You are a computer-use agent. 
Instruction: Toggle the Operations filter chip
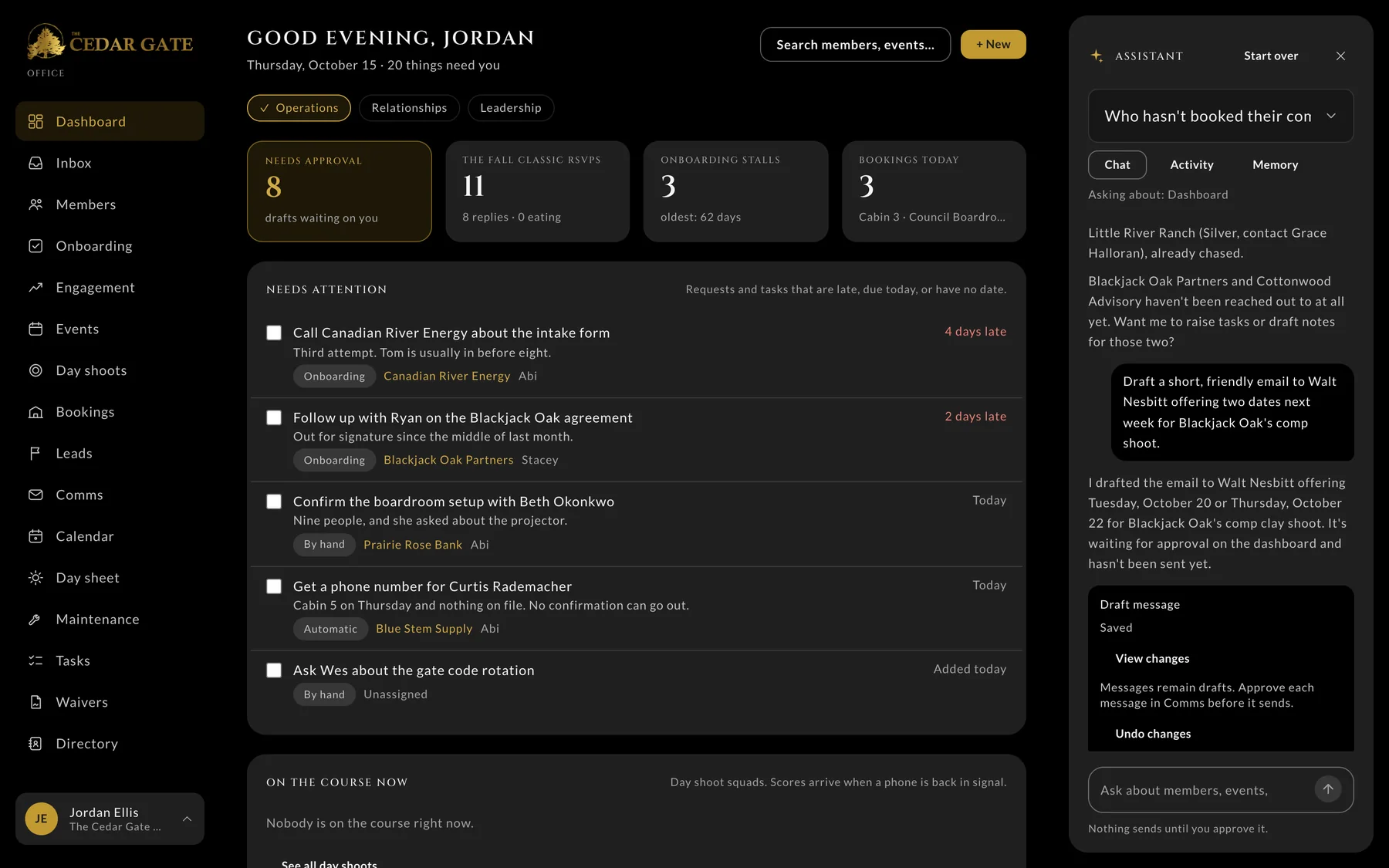(299, 108)
